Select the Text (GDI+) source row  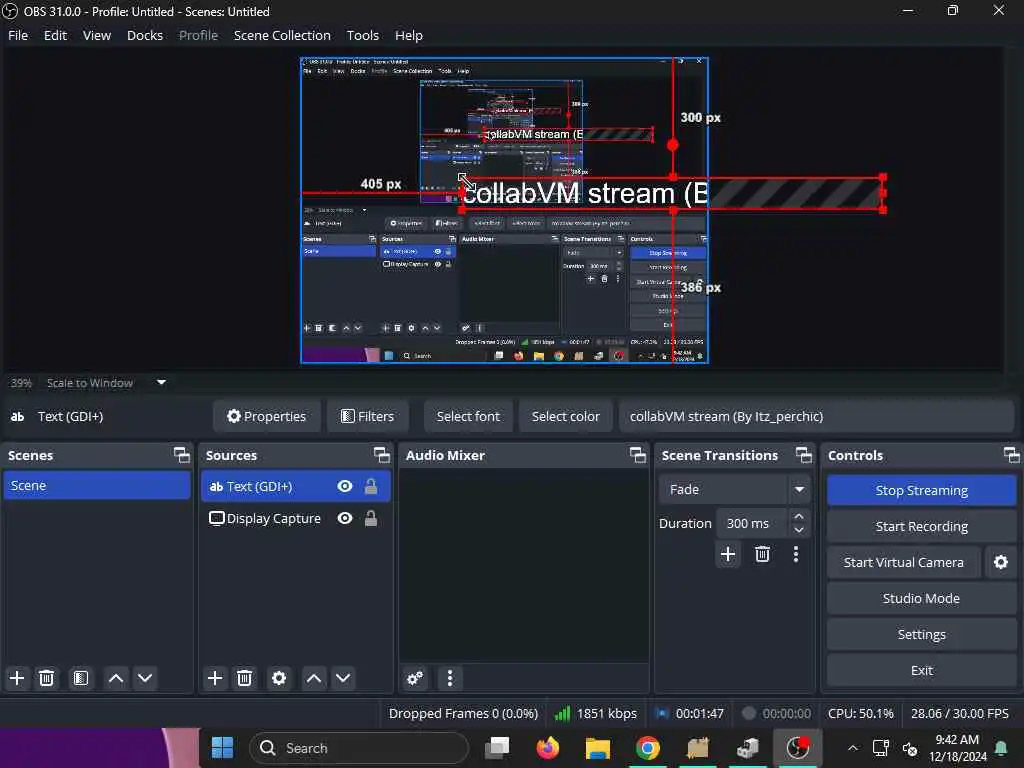[296, 487]
